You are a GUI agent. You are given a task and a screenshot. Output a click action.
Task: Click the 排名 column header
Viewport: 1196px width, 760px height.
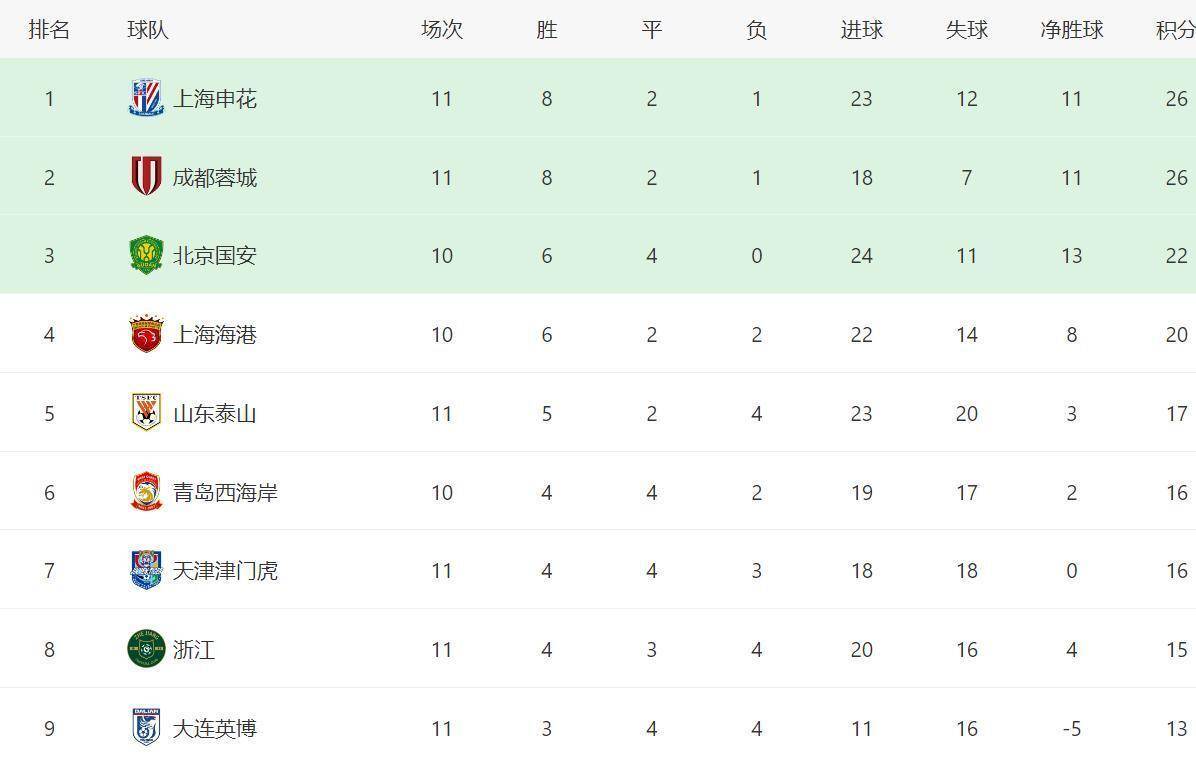pos(49,30)
